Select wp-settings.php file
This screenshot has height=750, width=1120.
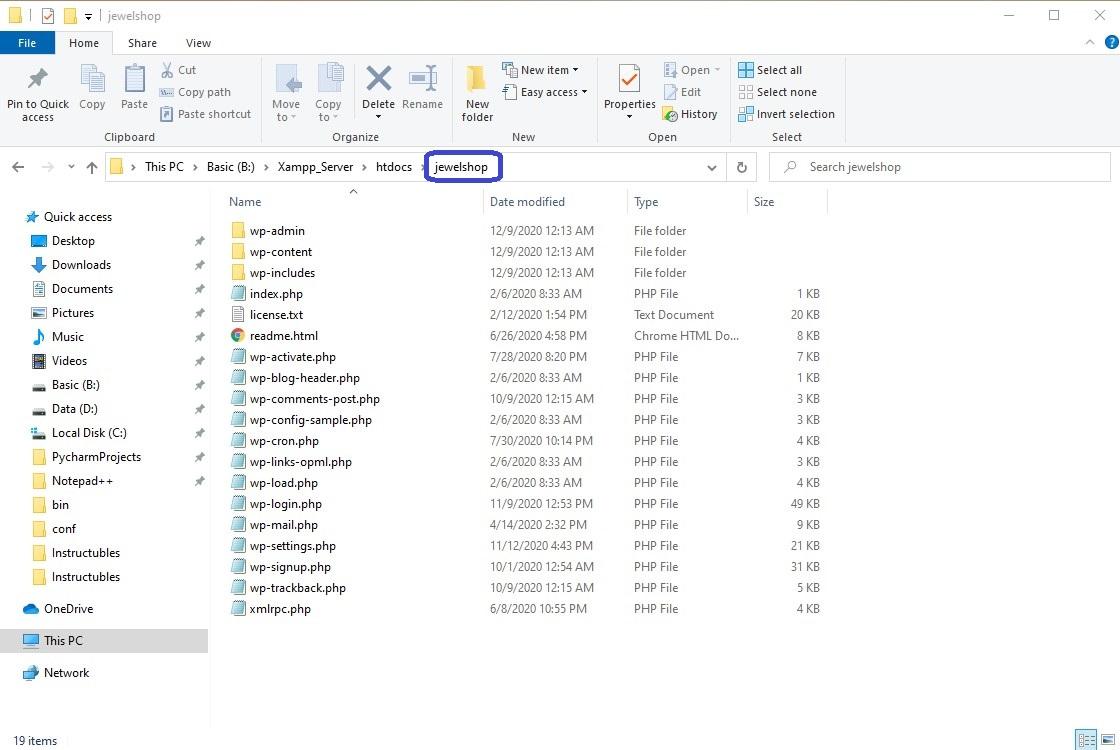coord(293,546)
